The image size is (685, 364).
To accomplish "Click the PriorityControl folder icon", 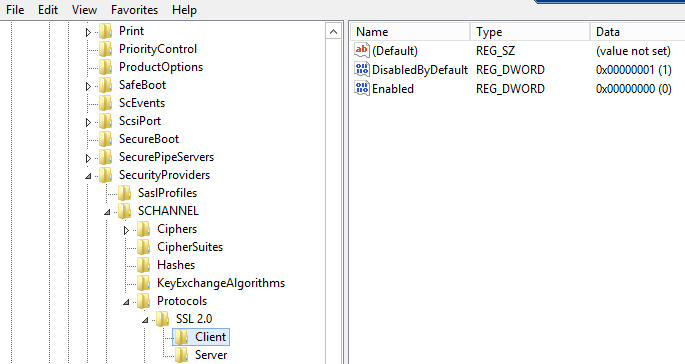I will coord(105,49).
